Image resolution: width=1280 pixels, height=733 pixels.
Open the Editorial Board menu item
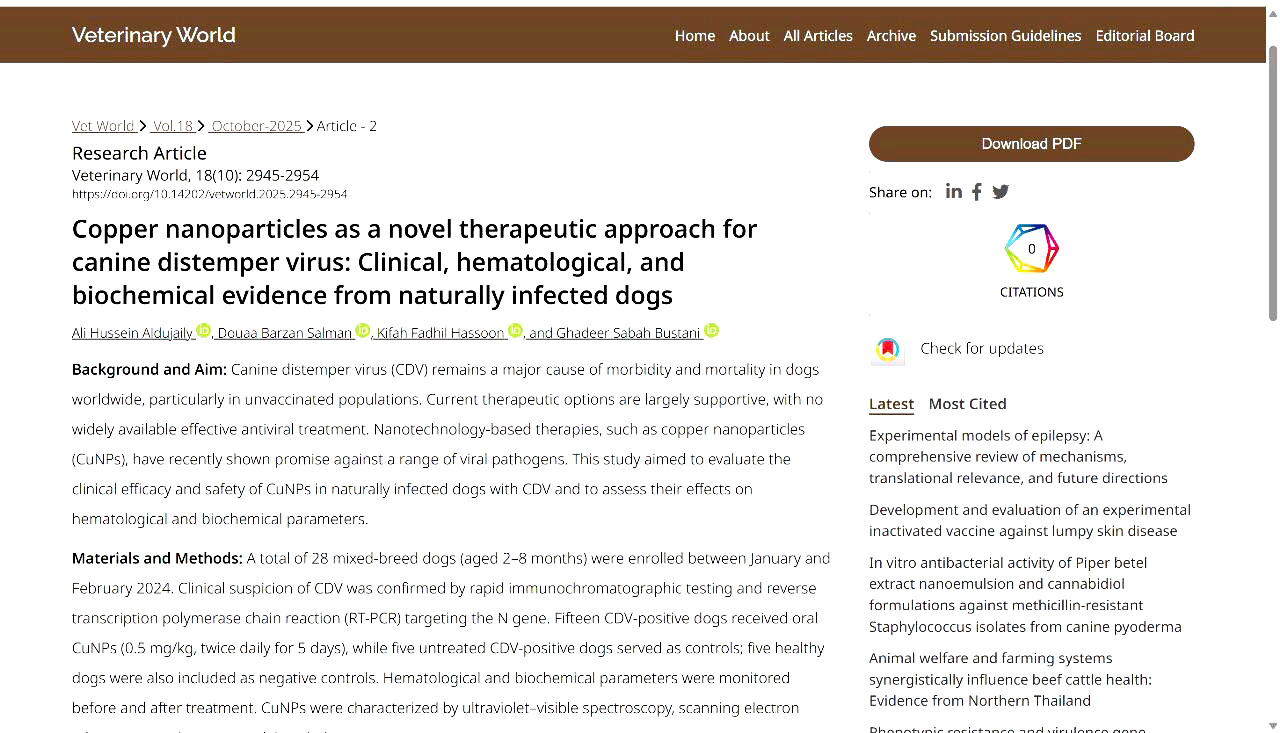pos(1144,36)
